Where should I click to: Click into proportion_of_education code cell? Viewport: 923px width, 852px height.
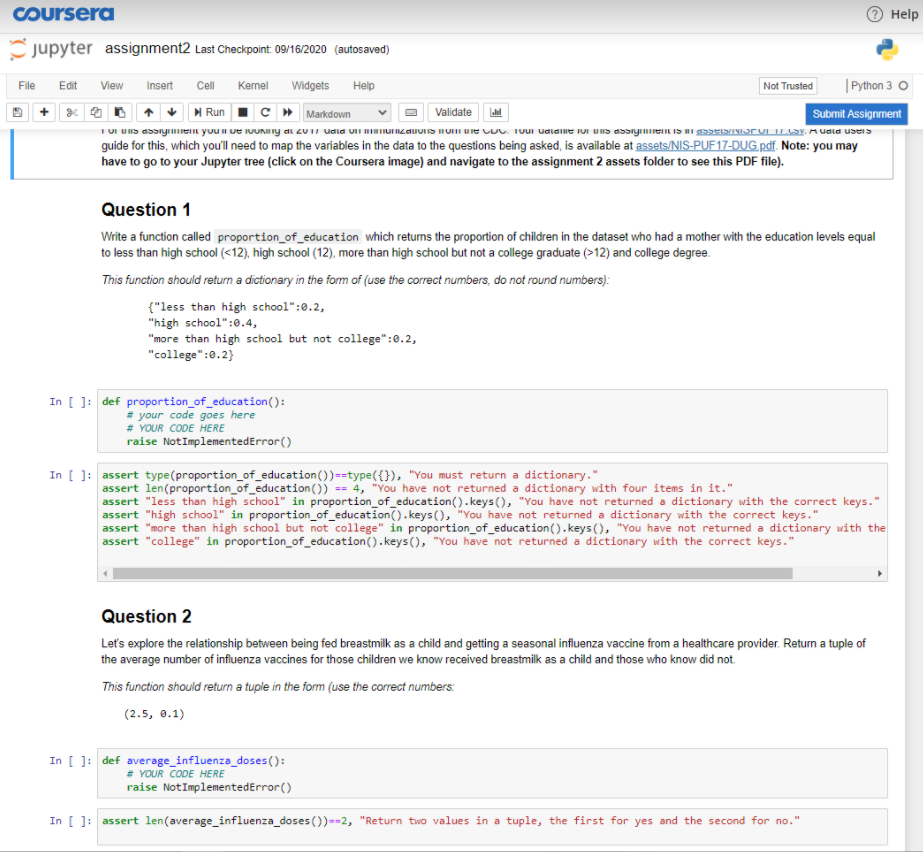tap(492, 421)
